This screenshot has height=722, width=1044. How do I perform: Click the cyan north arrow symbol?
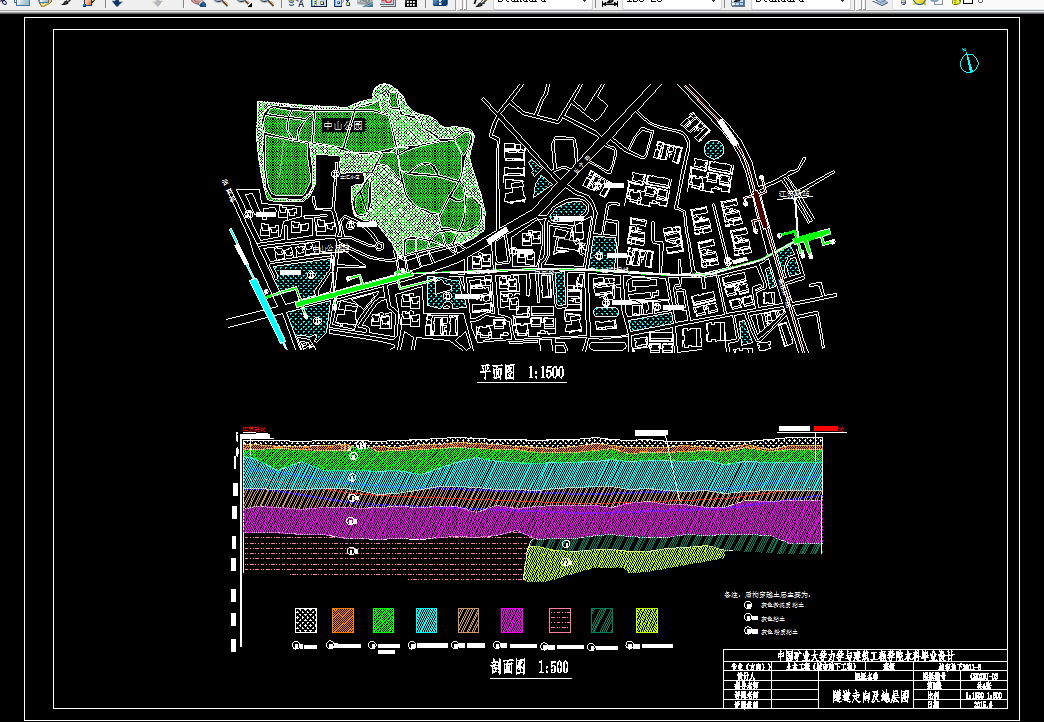click(x=968, y=63)
